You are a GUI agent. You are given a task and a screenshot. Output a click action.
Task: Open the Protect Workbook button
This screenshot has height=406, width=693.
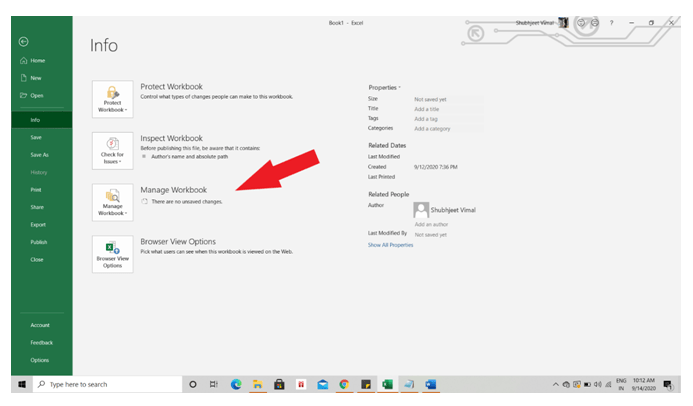(x=112, y=98)
